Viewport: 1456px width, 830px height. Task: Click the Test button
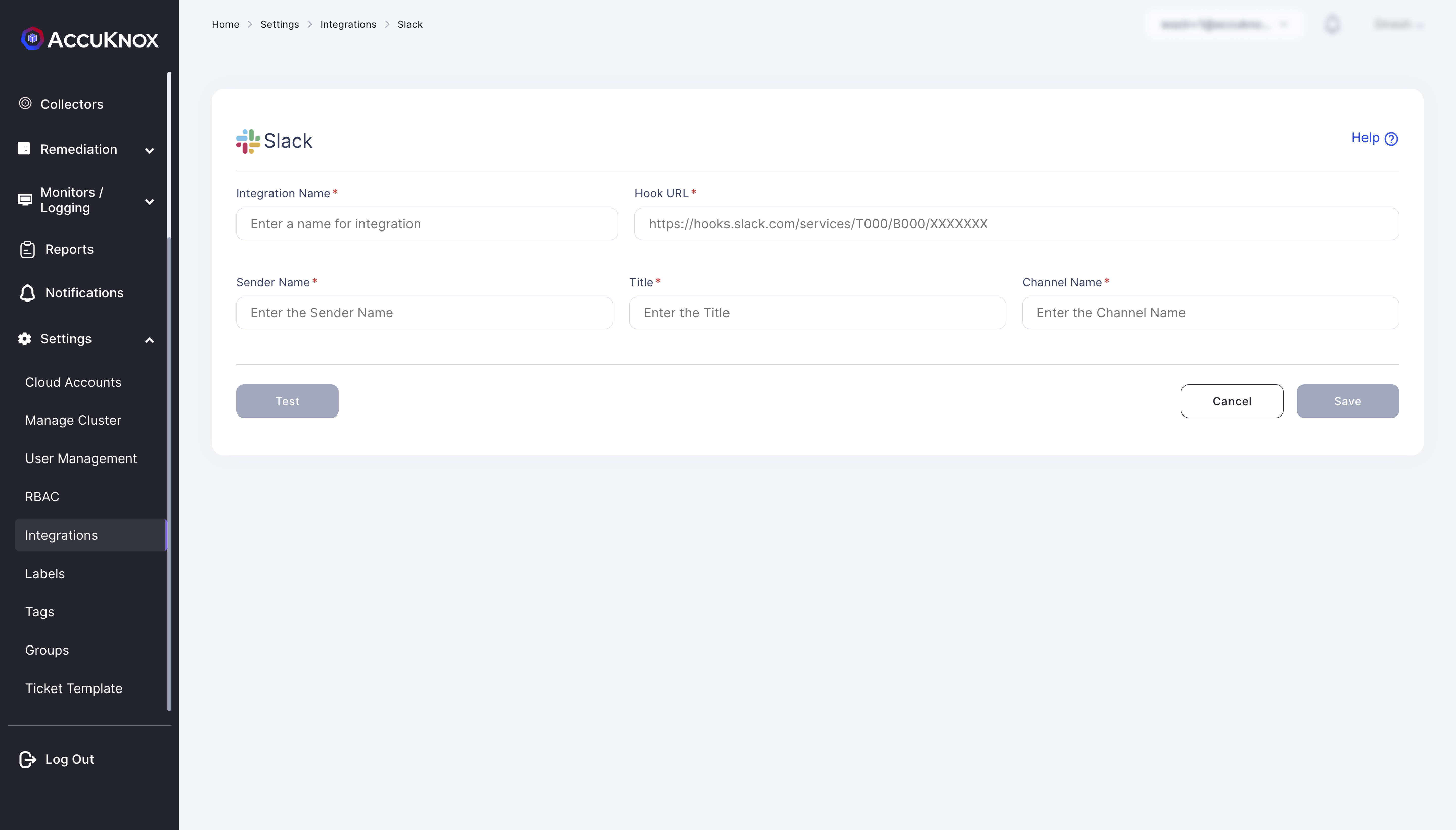click(287, 401)
